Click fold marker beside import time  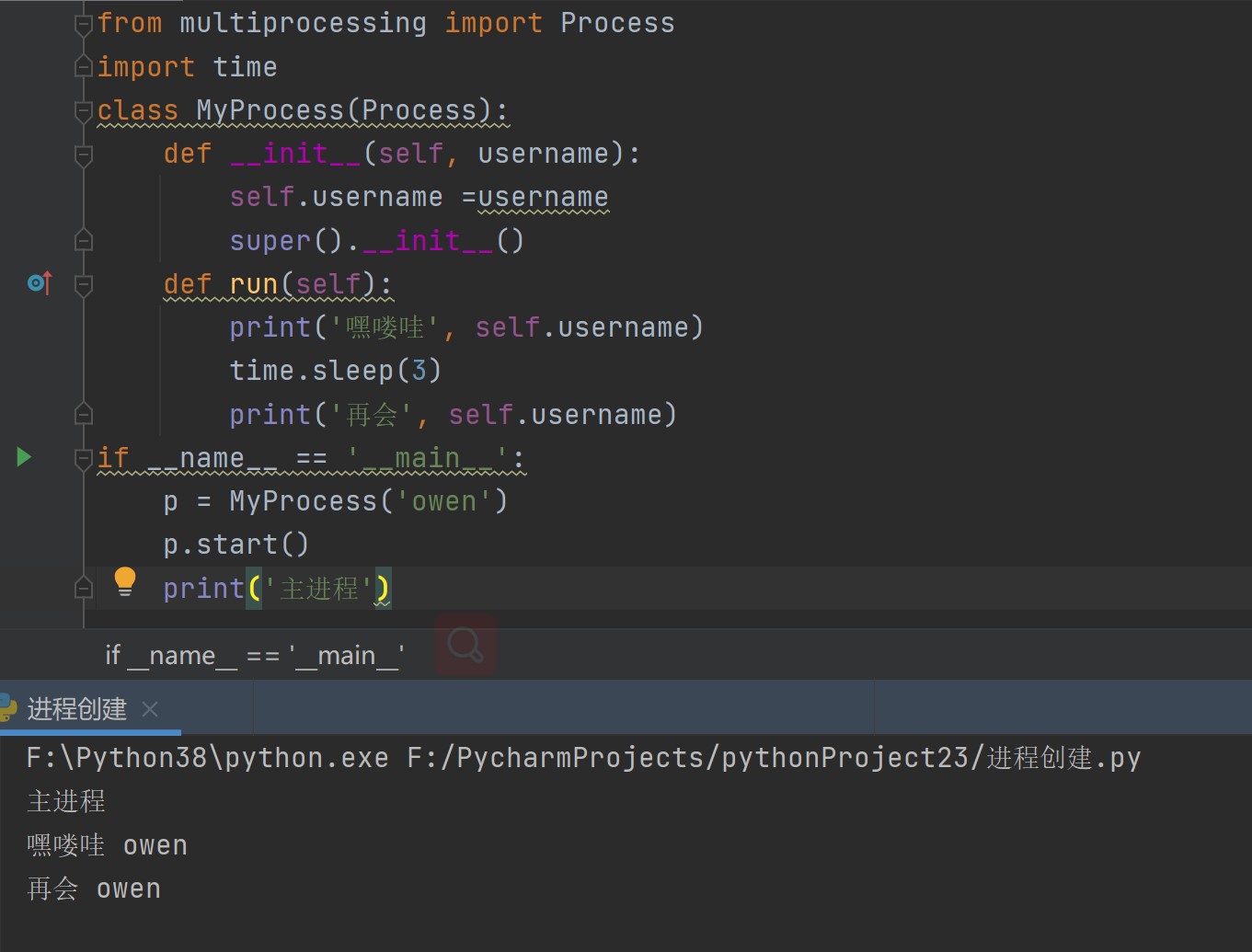click(84, 67)
